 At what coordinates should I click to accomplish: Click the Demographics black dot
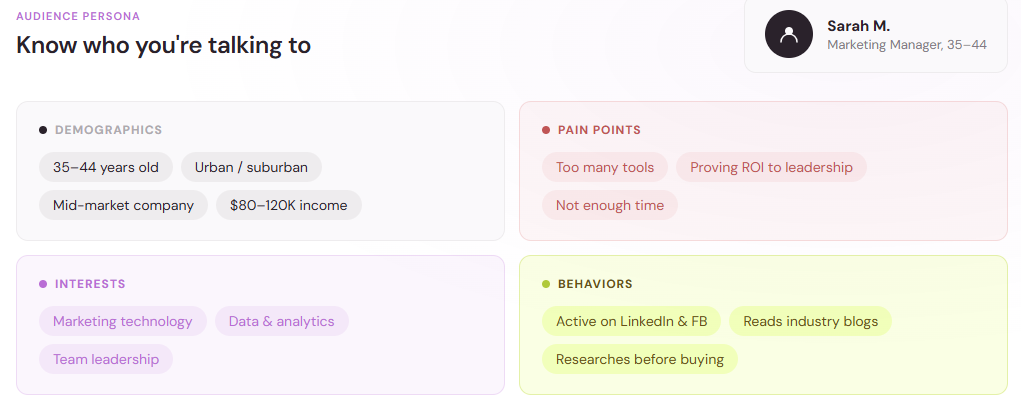[x=43, y=130]
